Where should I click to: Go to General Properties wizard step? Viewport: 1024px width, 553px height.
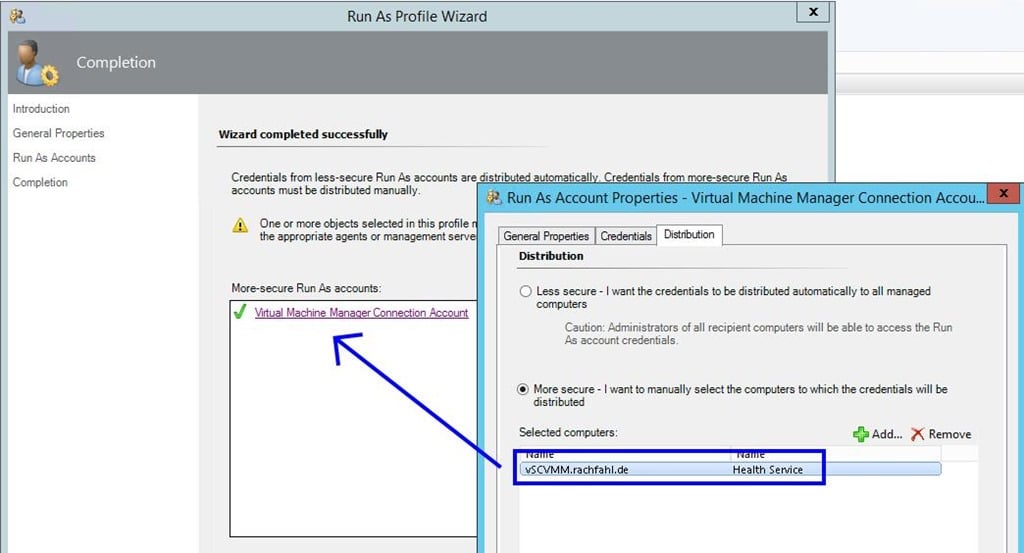(x=59, y=133)
